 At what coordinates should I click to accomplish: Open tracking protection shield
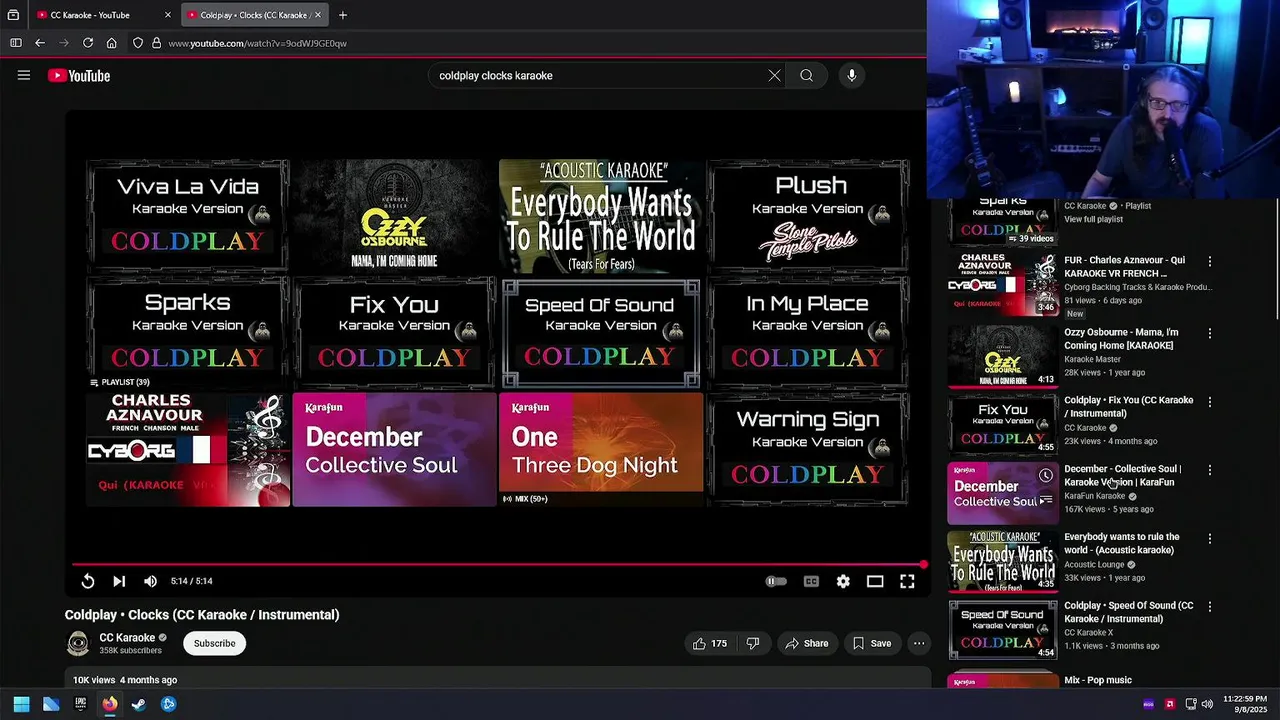click(138, 43)
